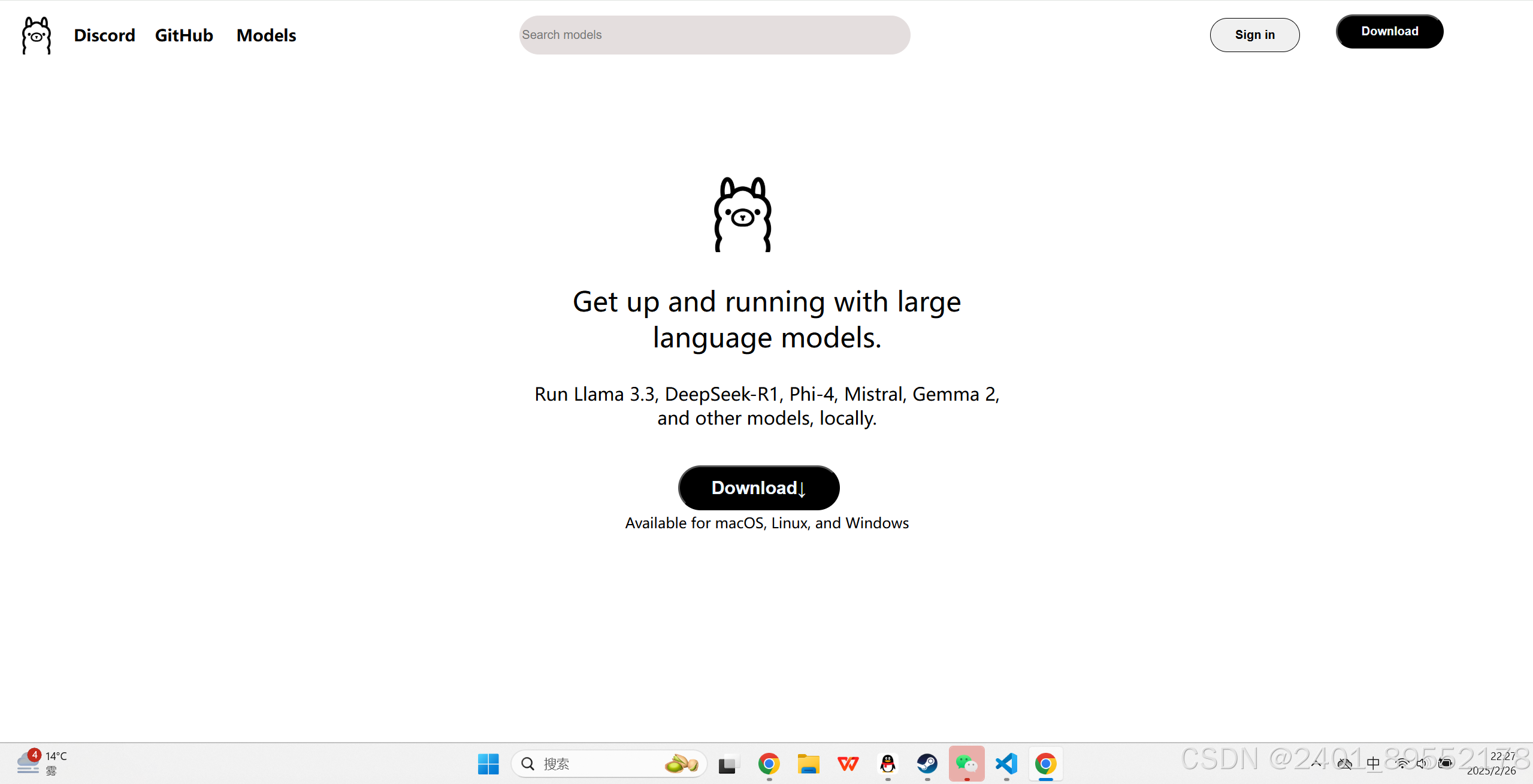Open Visual Studio Code from taskbar
1533x784 pixels.
[x=1006, y=764]
